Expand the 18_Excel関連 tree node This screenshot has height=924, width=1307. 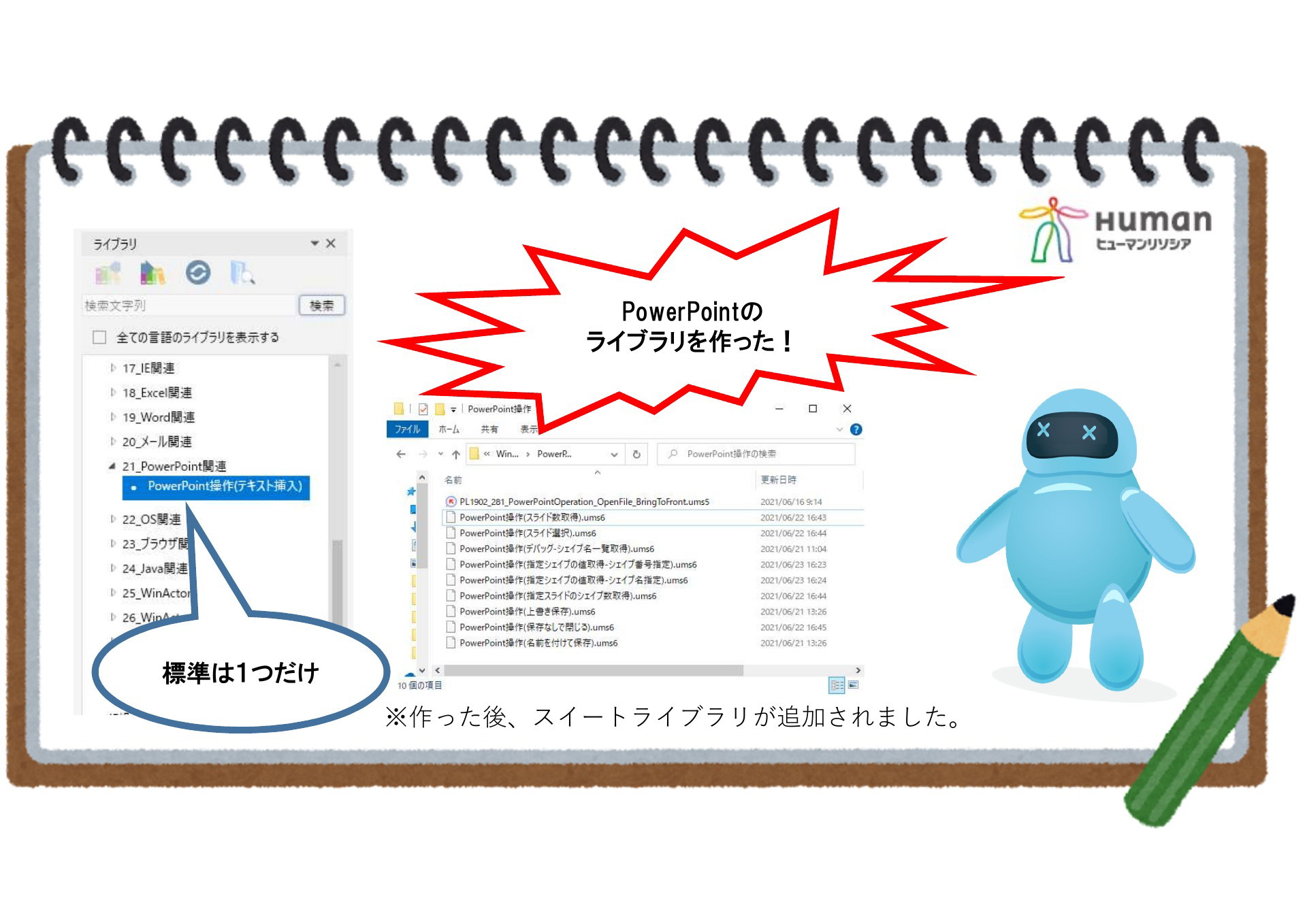click(113, 393)
